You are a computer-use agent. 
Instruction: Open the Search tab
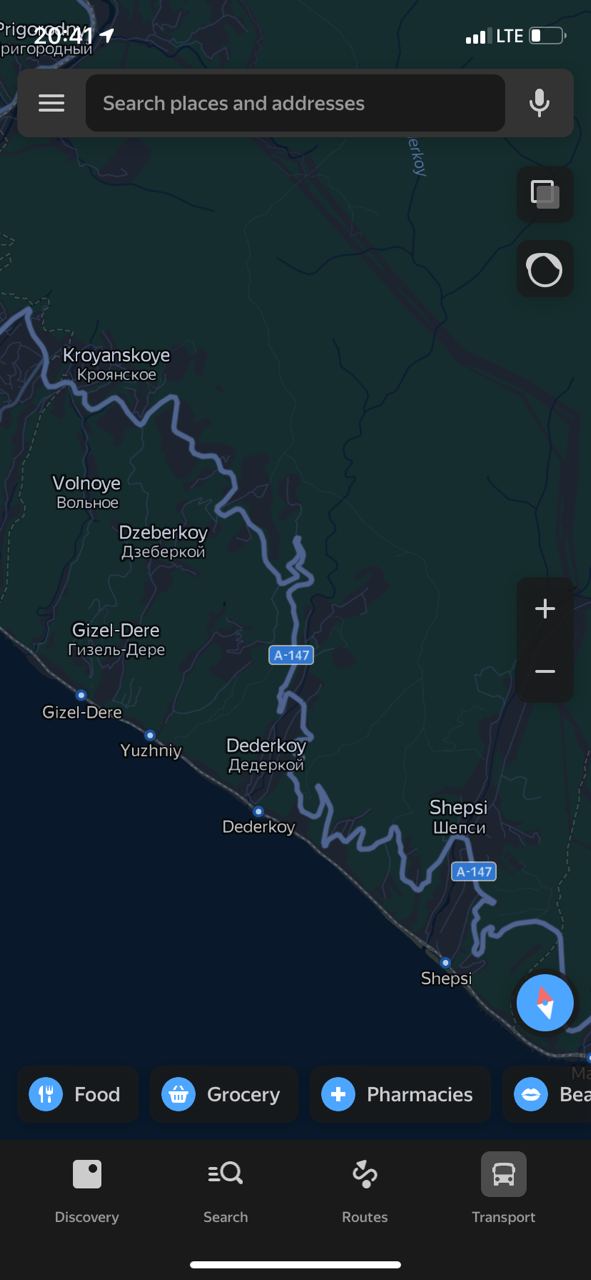(x=225, y=1190)
